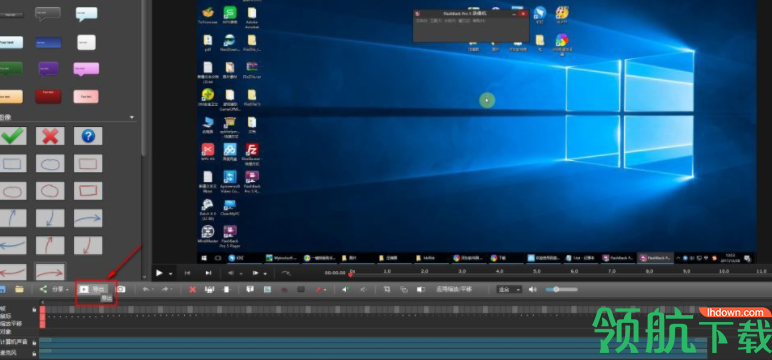Select the red right-pointing arrow image
772x360 pixels.
click(x=50, y=271)
